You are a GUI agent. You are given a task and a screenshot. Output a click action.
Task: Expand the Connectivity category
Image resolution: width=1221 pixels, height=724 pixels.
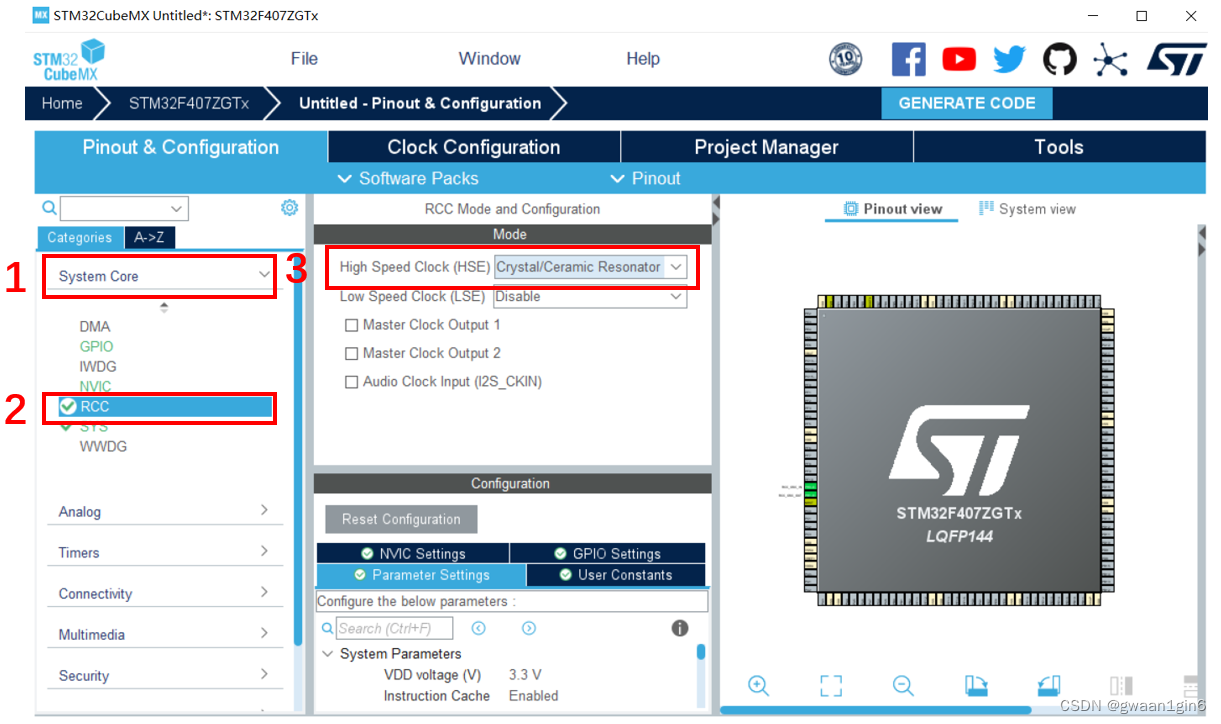pos(165,593)
